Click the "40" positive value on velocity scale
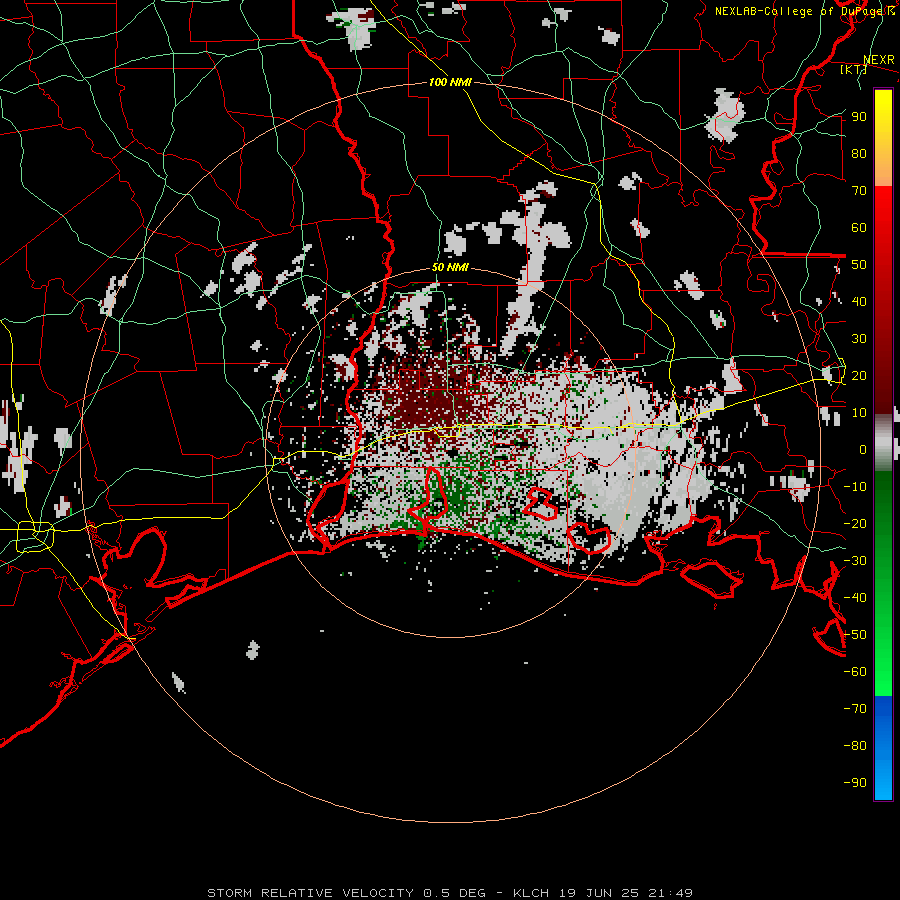900x900 pixels. coord(859,301)
